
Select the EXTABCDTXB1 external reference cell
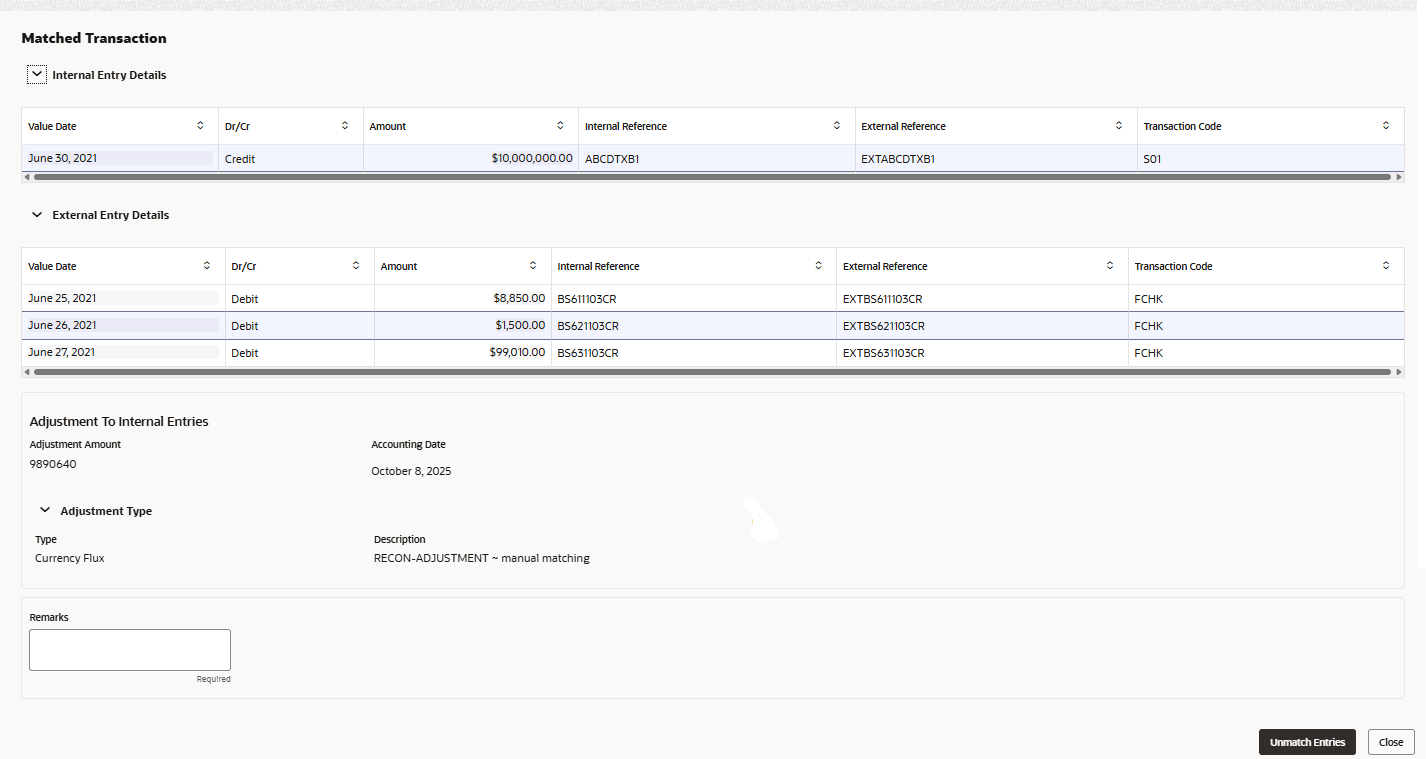(x=996, y=158)
